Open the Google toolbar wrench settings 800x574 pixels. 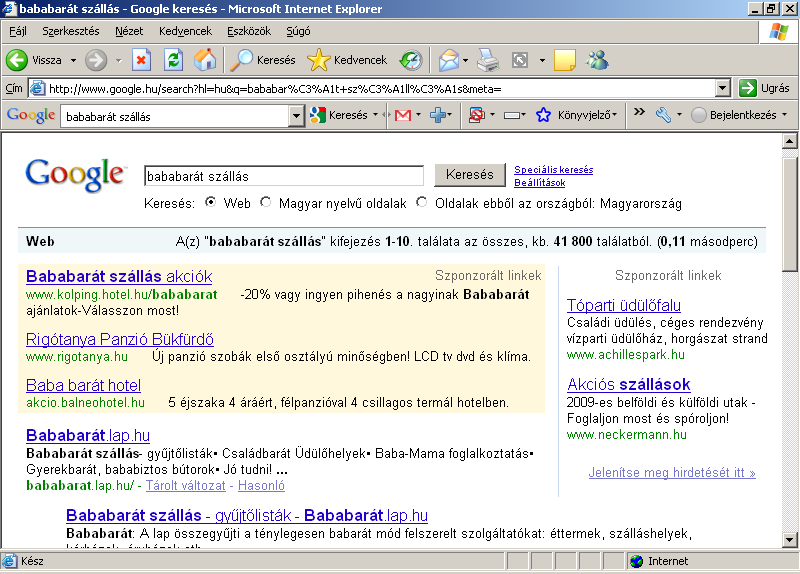(x=663, y=115)
